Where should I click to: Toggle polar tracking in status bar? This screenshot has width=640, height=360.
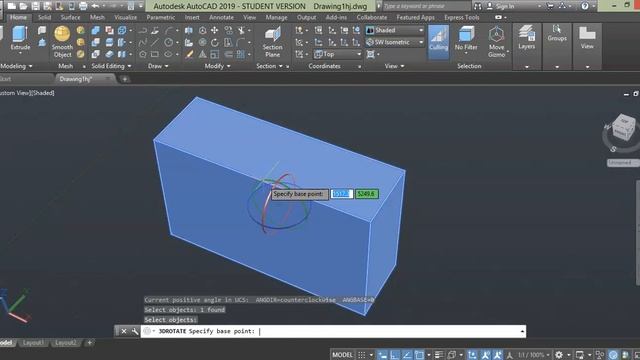coord(407,355)
